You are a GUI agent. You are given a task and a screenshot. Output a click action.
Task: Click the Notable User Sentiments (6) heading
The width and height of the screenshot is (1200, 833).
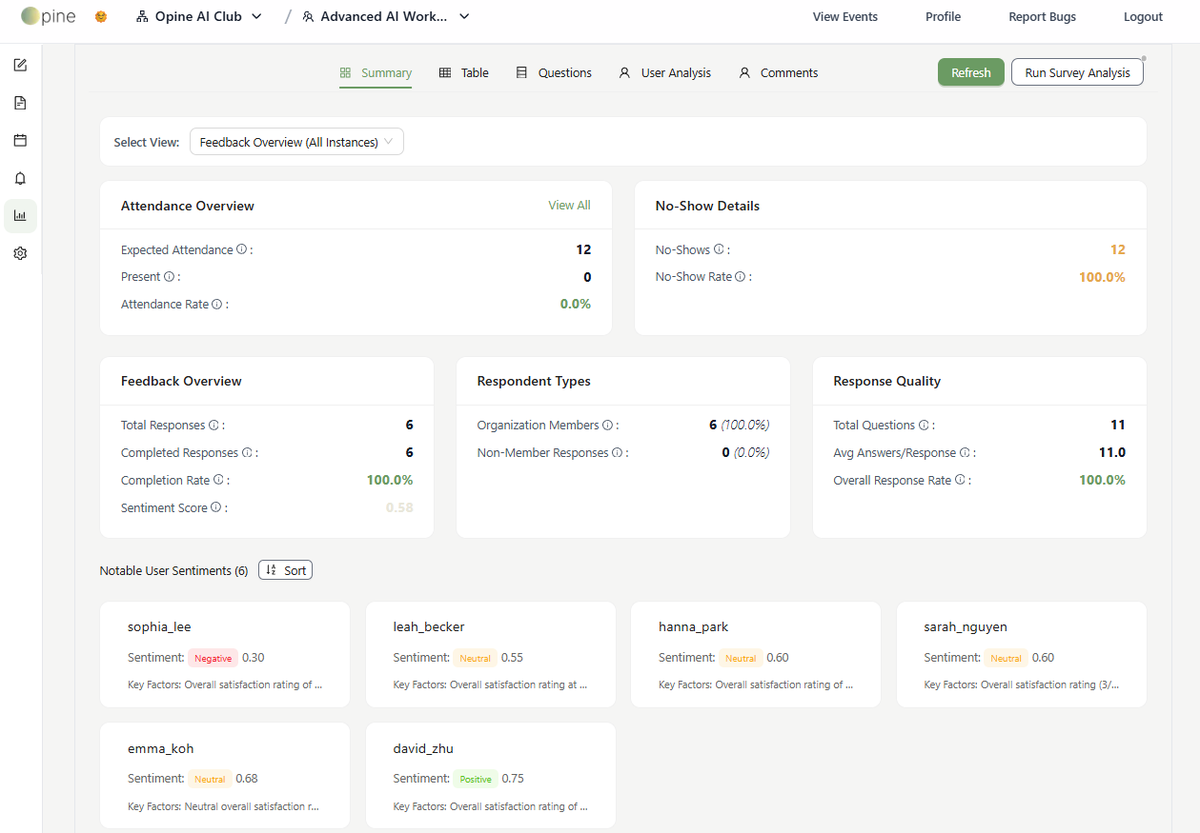[174, 571]
